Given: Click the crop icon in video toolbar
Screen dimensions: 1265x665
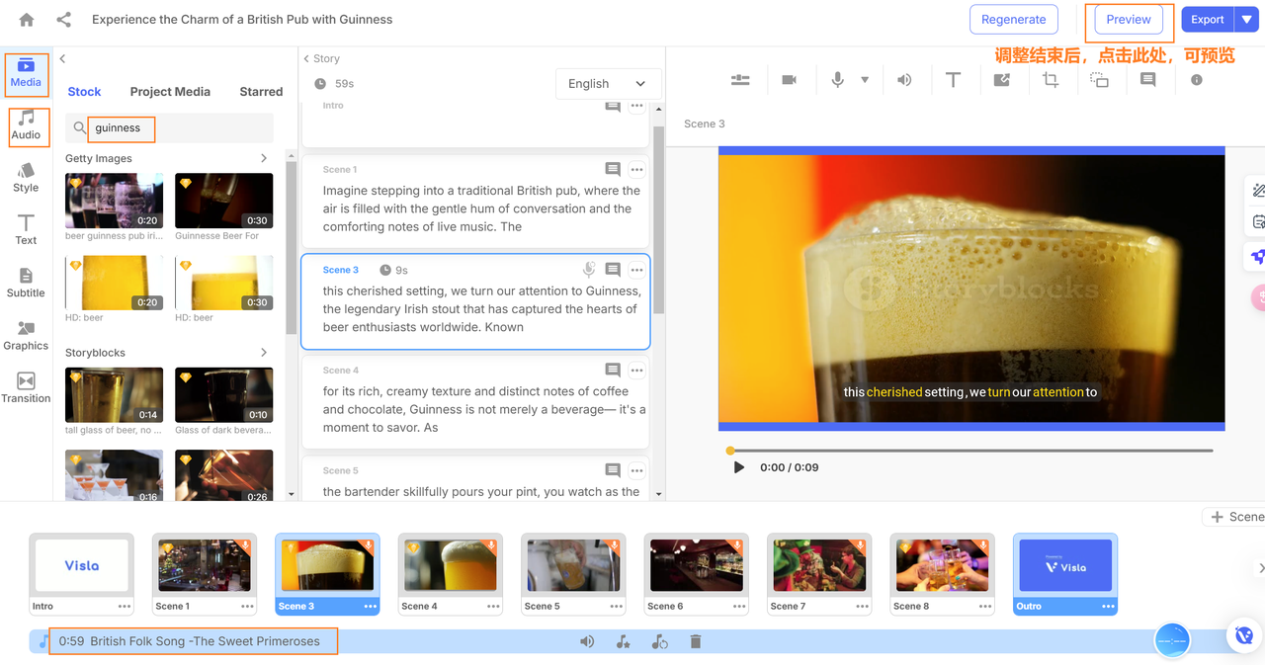Looking at the screenshot, I should pyautogui.click(x=1050, y=80).
